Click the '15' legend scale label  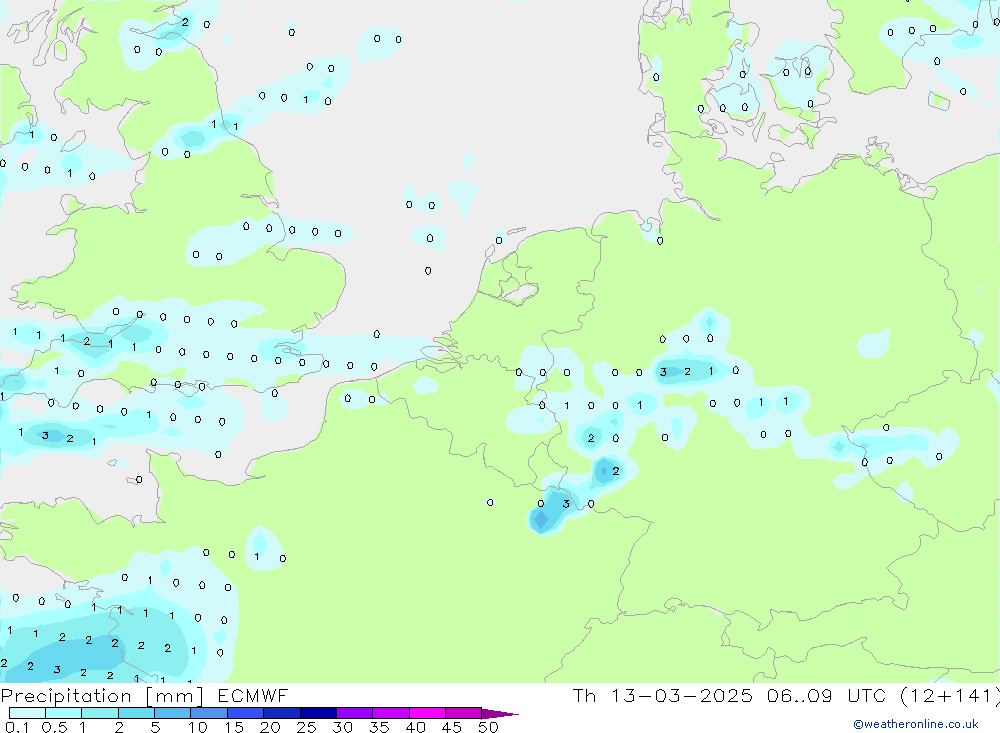pyautogui.click(x=234, y=727)
